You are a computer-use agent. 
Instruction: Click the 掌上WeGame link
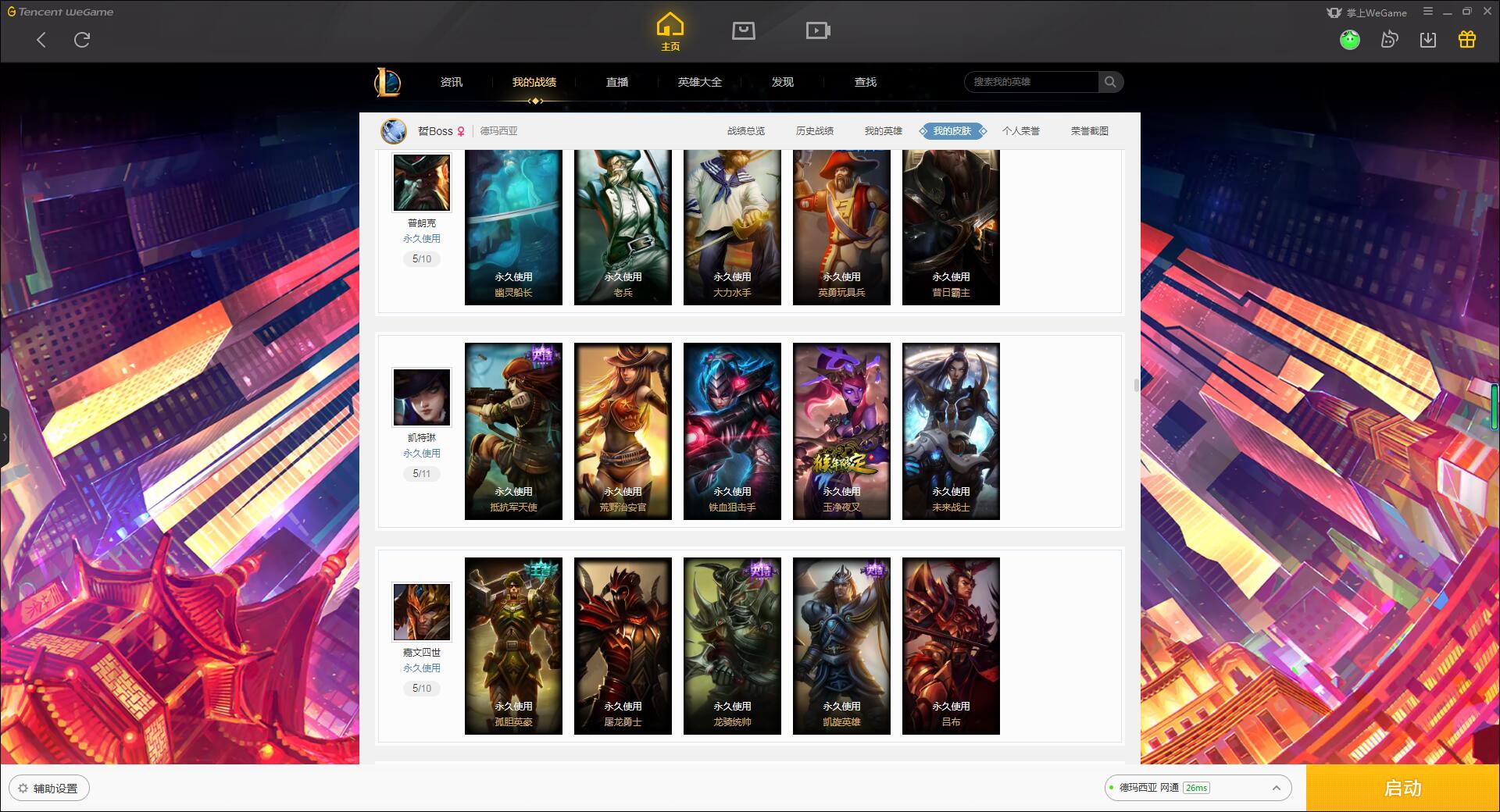(1367, 12)
